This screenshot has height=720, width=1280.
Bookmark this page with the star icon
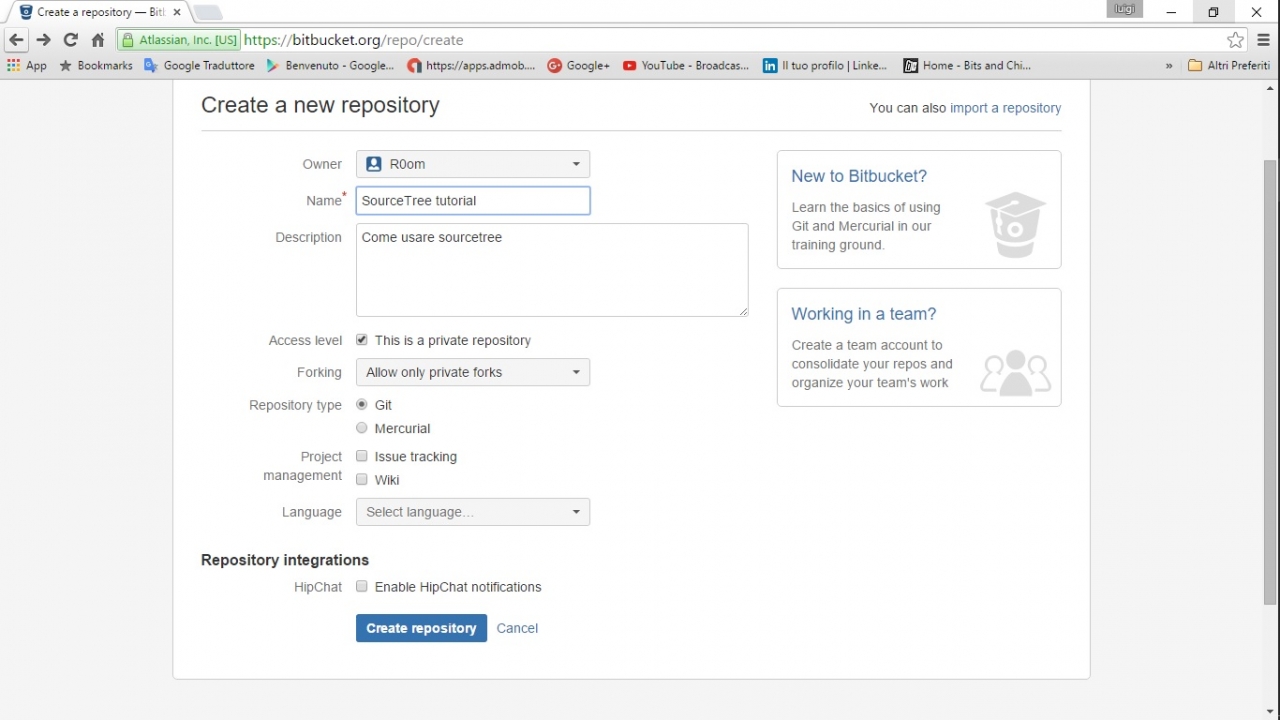tap(1236, 40)
